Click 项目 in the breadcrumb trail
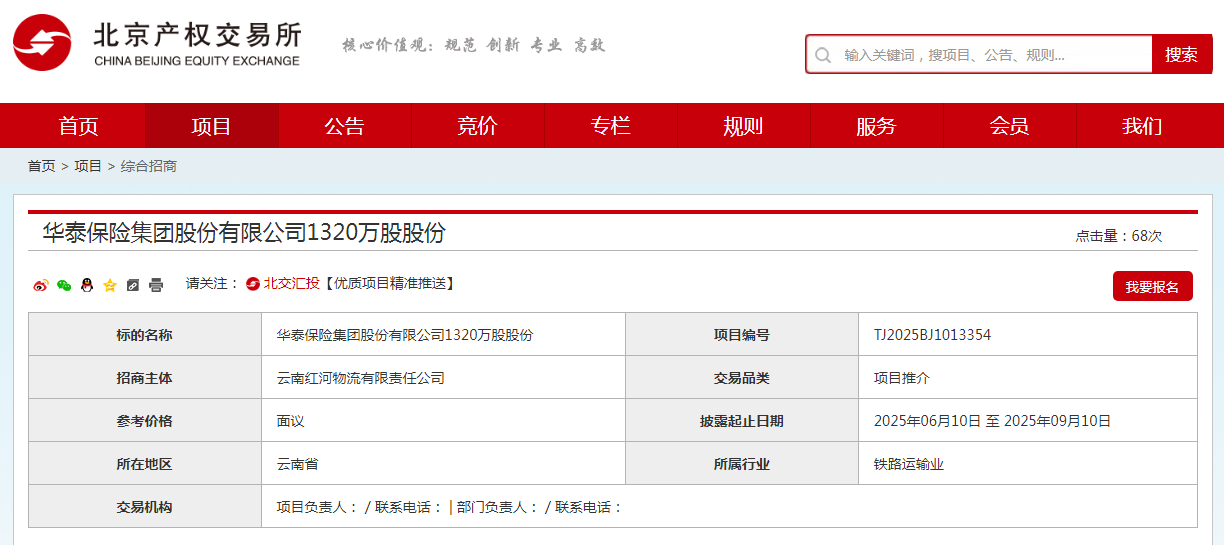 pyautogui.click(x=88, y=166)
